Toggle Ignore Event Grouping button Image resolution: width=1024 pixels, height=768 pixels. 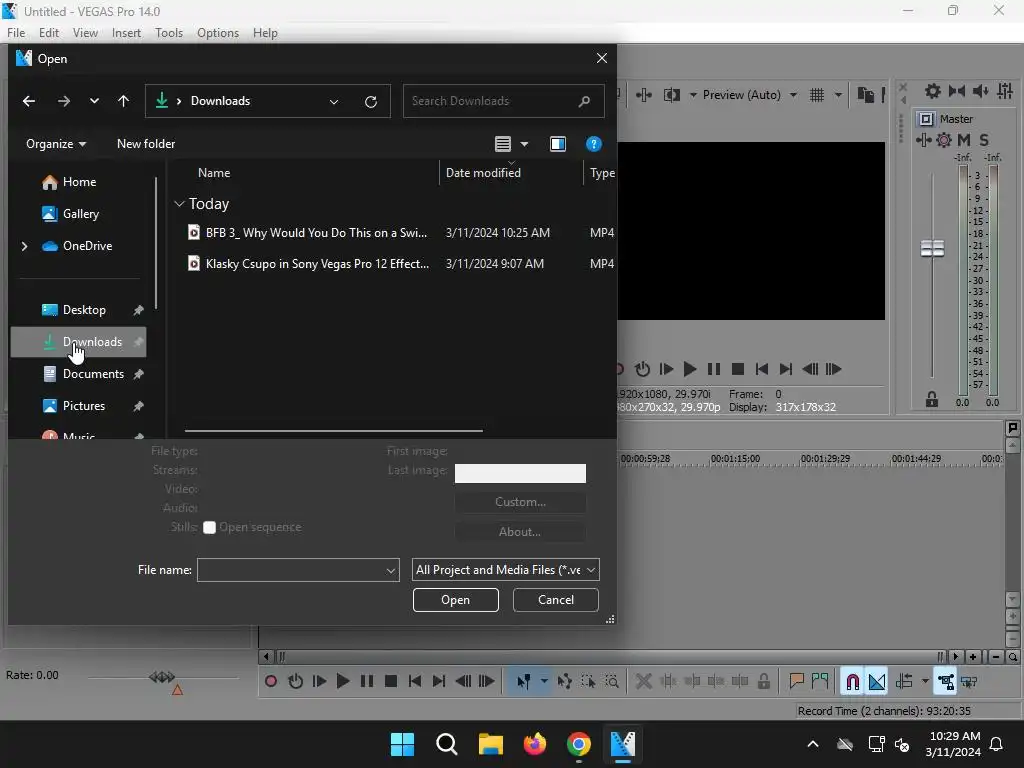coord(969,682)
